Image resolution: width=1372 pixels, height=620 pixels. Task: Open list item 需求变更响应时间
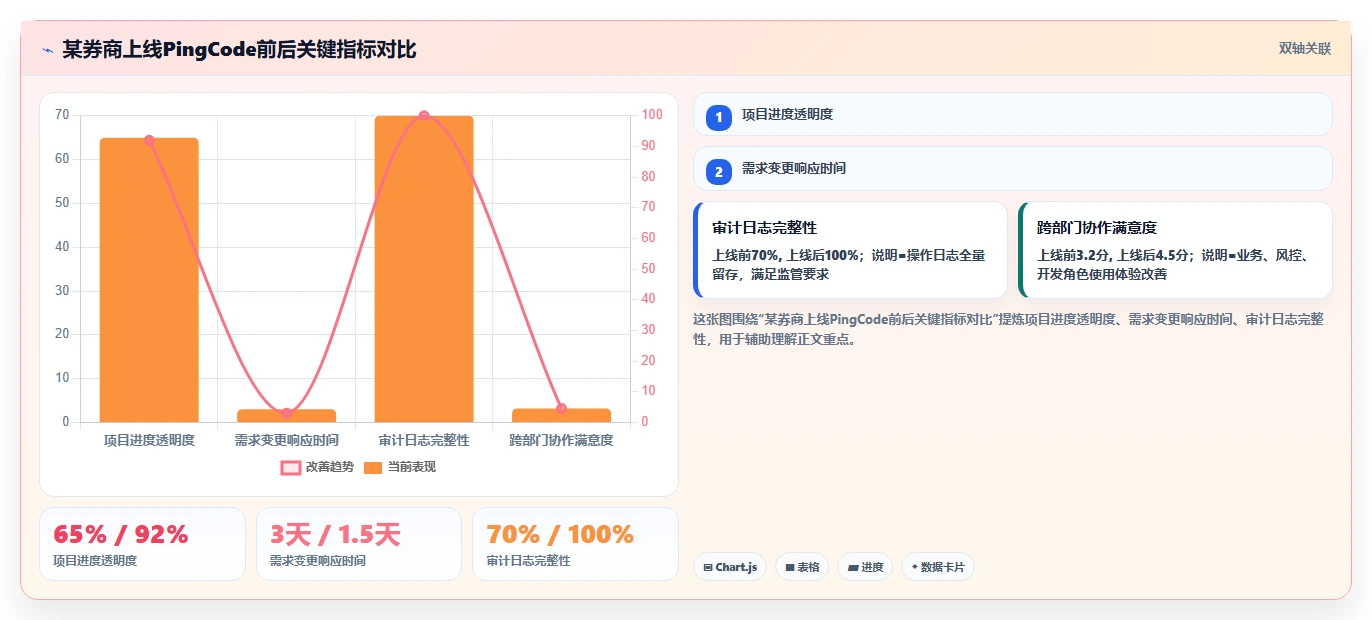[x=1013, y=168]
